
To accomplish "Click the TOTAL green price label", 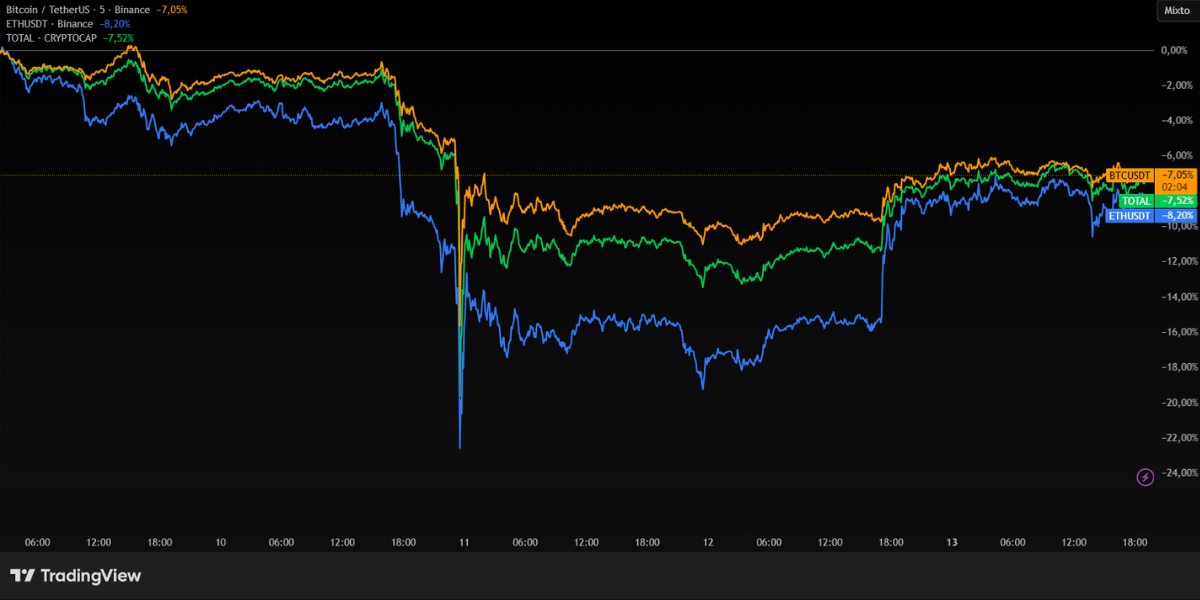I will point(1137,201).
